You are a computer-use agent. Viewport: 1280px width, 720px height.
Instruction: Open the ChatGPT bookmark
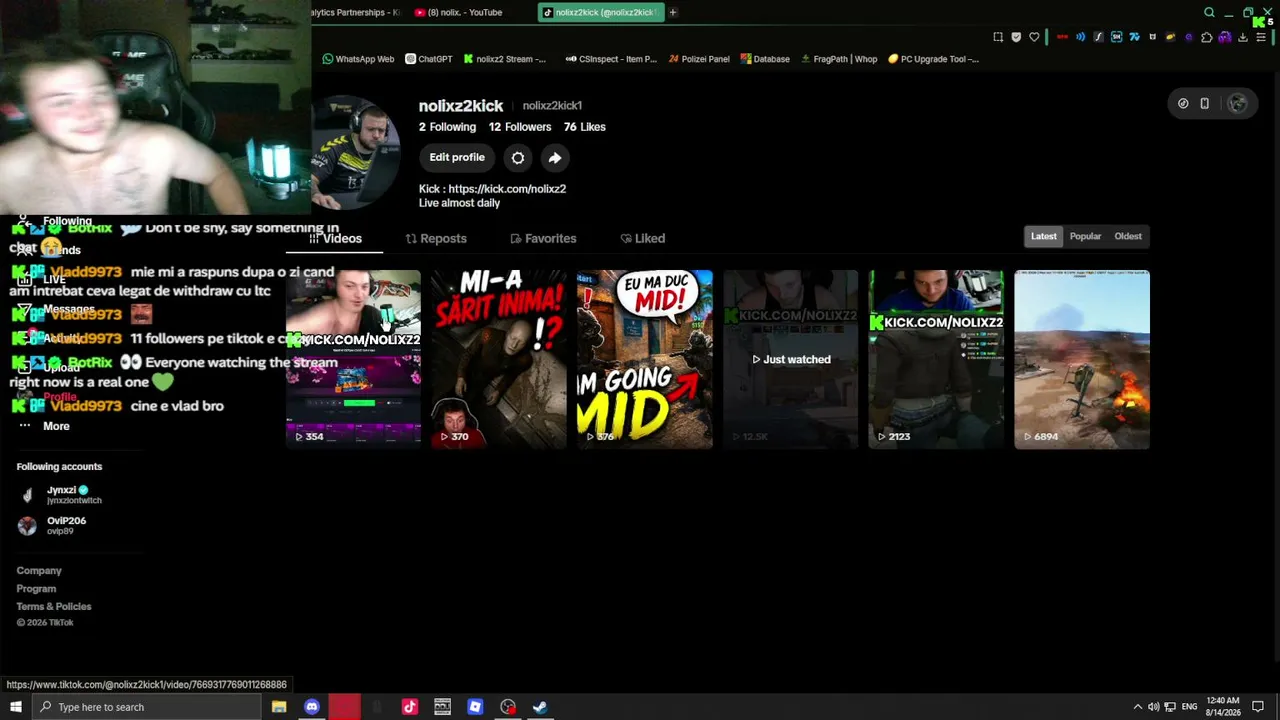429,59
